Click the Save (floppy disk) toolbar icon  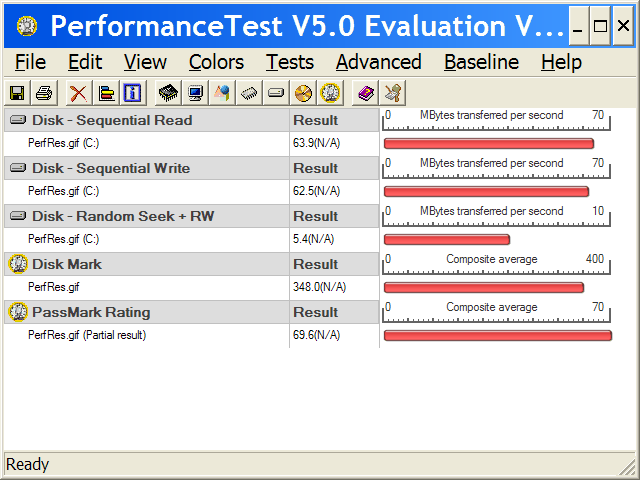click(x=17, y=93)
